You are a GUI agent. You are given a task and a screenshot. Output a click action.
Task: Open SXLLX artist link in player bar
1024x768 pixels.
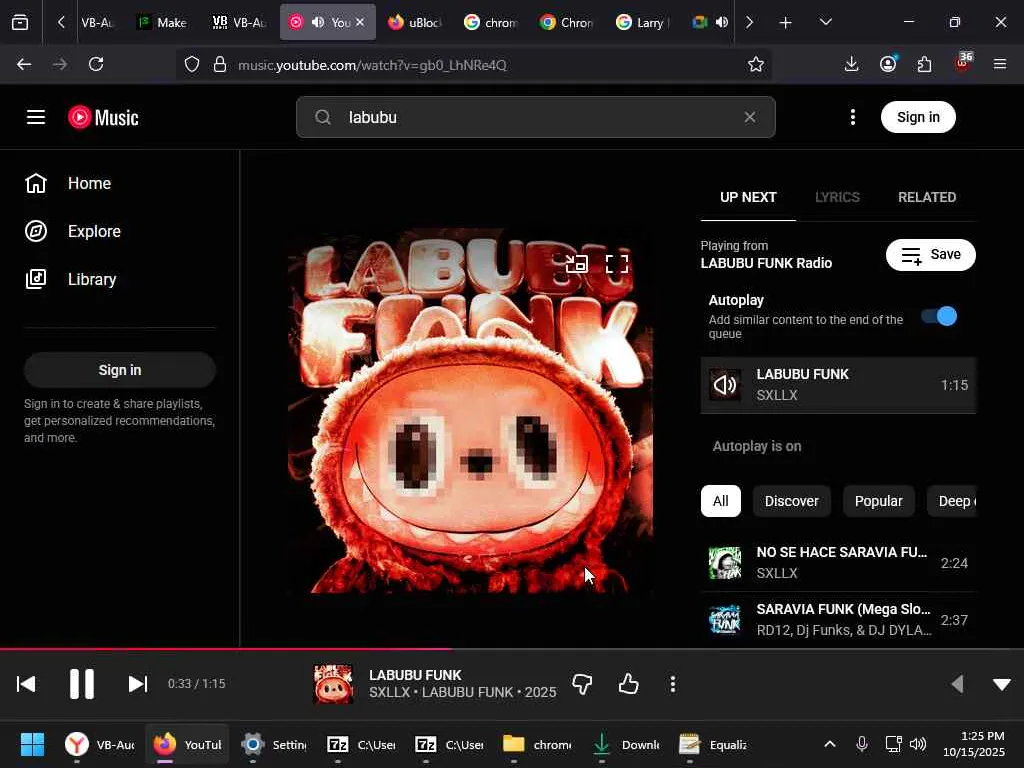389,692
